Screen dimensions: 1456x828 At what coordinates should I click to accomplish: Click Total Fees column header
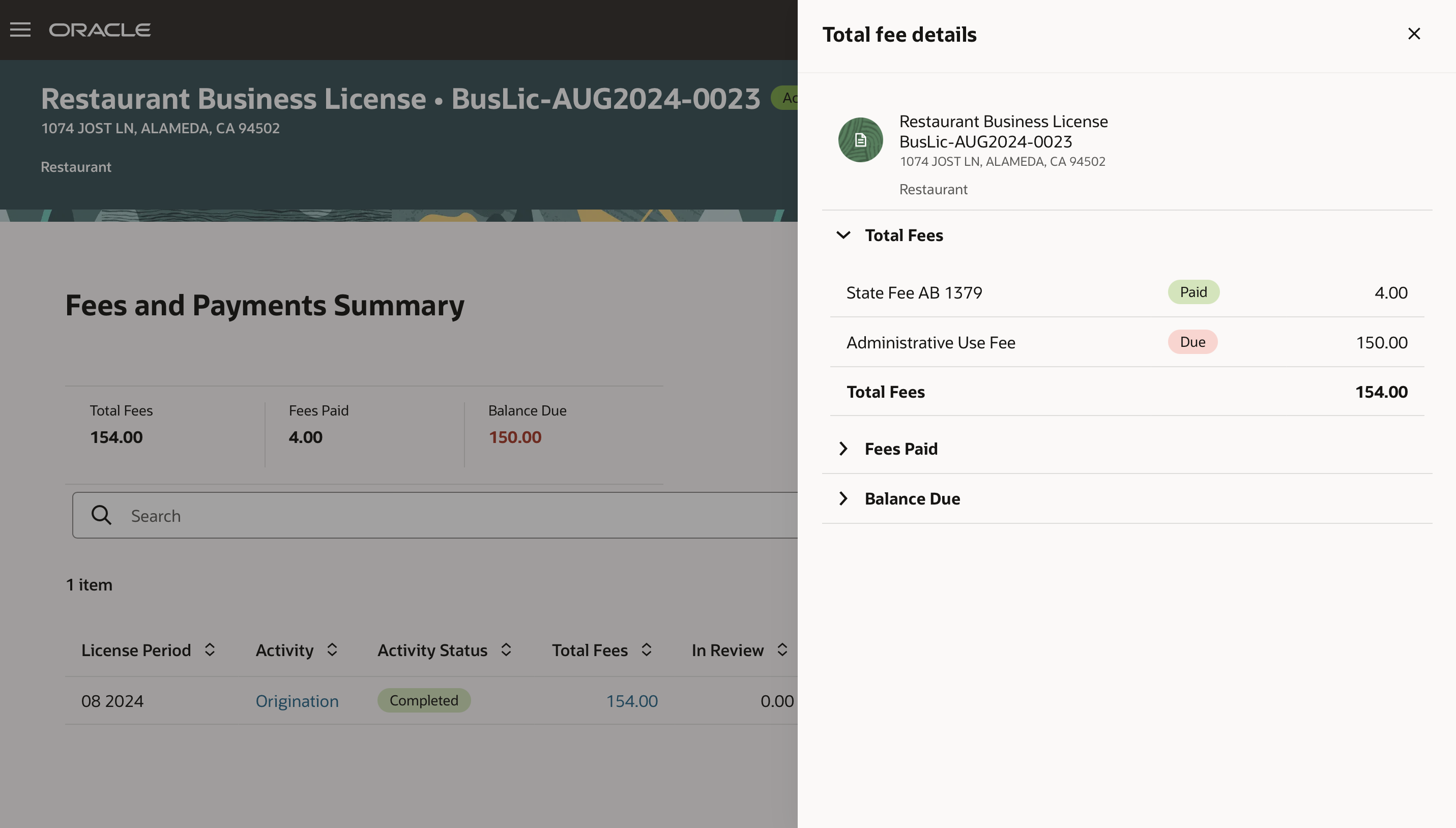pyautogui.click(x=590, y=649)
